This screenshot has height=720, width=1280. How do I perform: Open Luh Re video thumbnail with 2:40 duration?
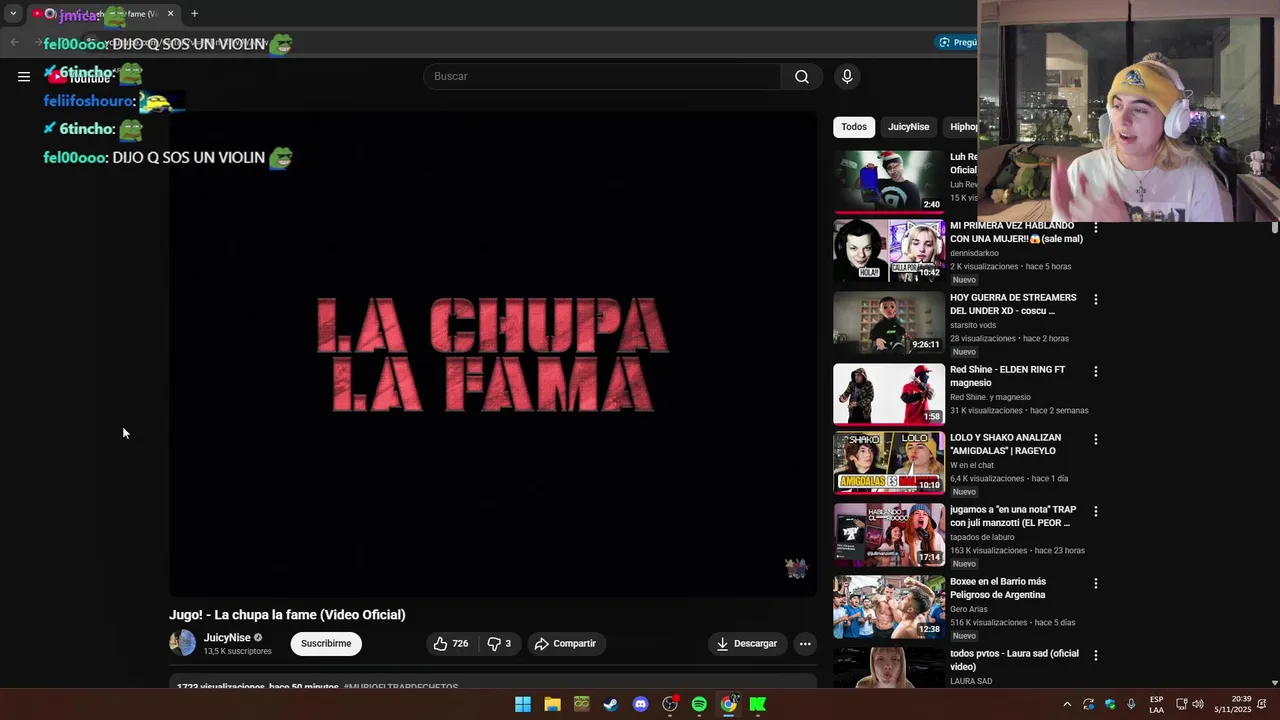(x=889, y=182)
